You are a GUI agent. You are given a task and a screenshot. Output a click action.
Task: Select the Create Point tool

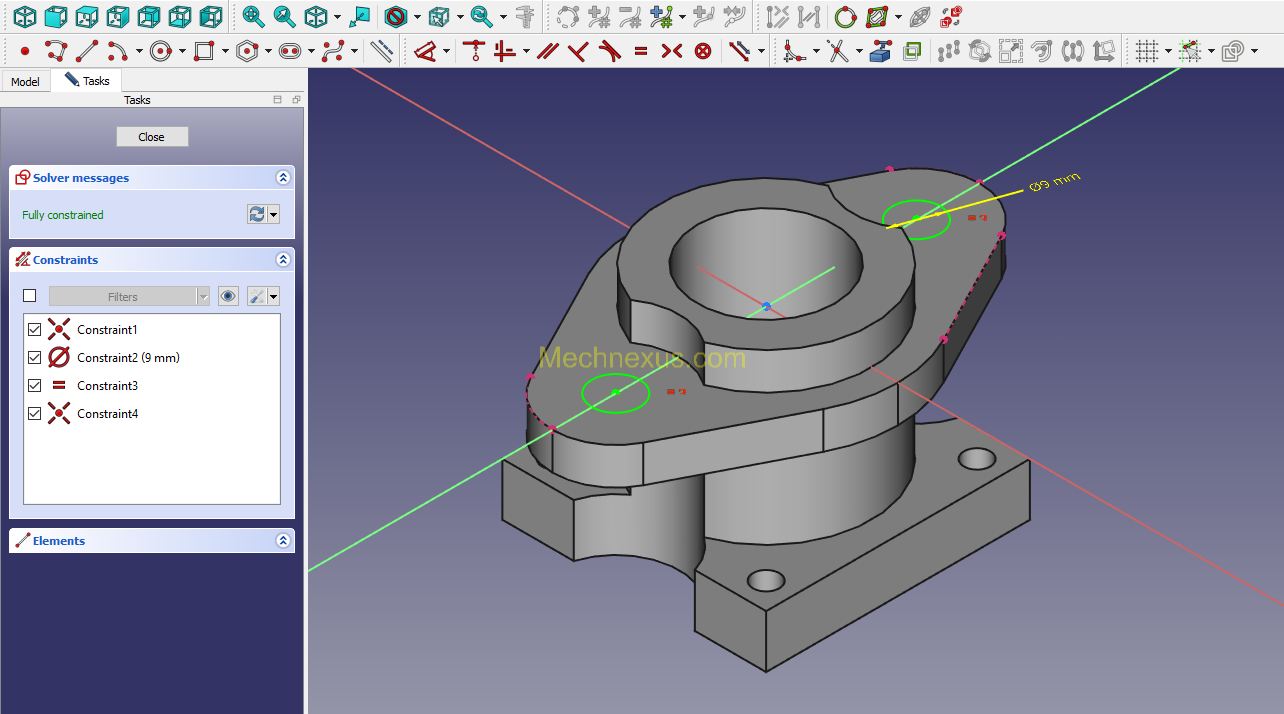tap(25, 51)
